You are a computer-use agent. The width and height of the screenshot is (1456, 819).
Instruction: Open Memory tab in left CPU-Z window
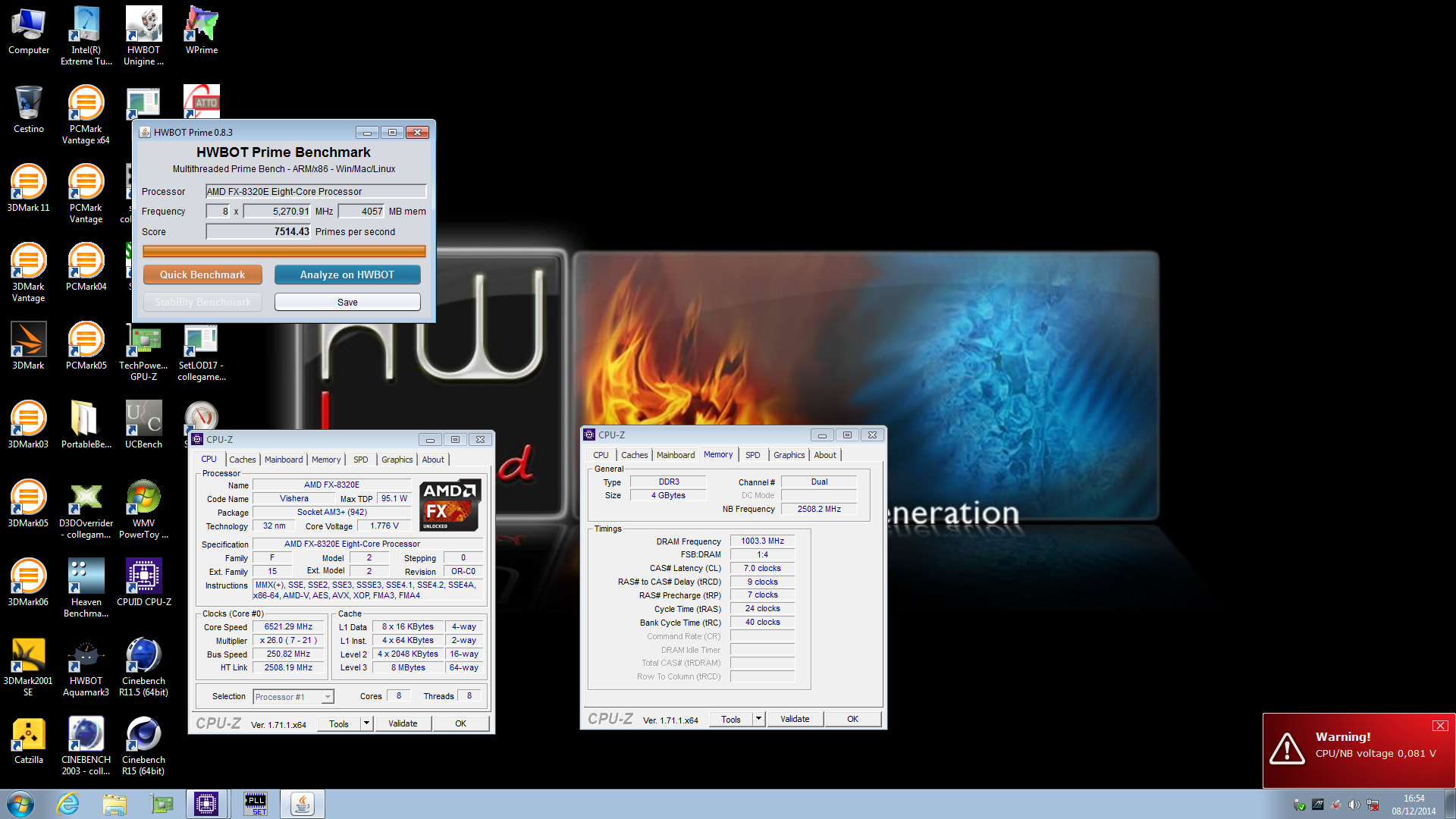(326, 460)
